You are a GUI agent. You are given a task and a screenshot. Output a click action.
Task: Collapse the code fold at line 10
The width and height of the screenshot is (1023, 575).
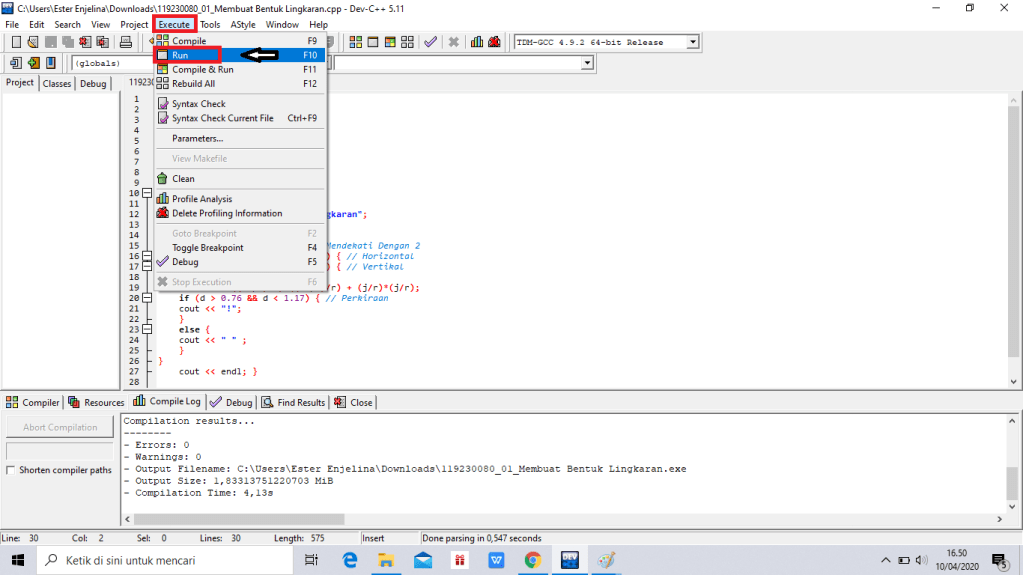pos(147,193)
